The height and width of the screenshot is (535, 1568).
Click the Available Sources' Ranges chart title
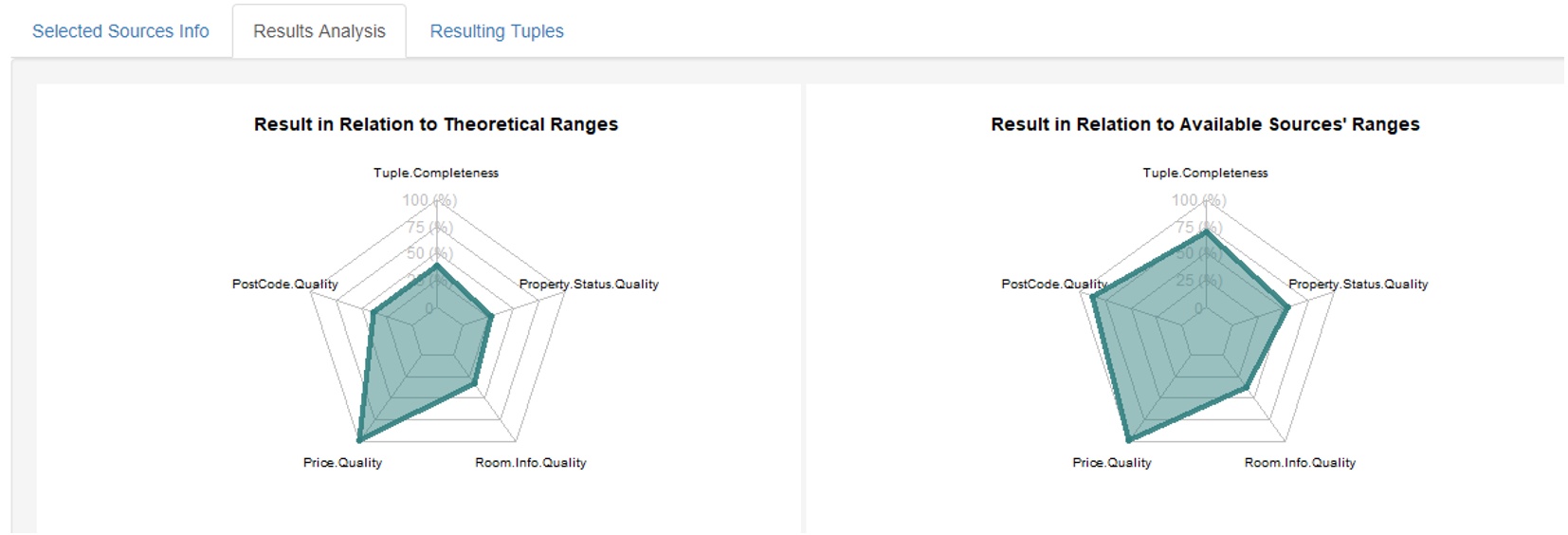click(1205, 124)
